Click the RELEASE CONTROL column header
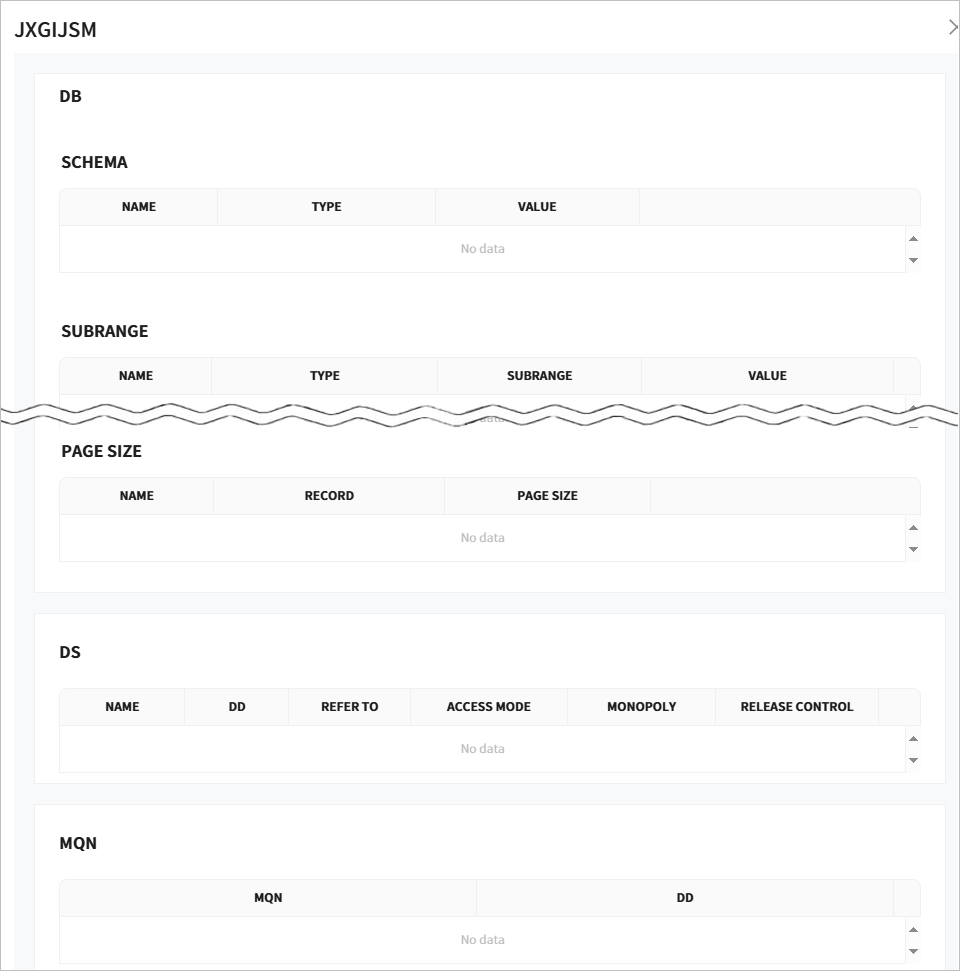Viewport: 960px width, 971px height. [x=797, y=707]
